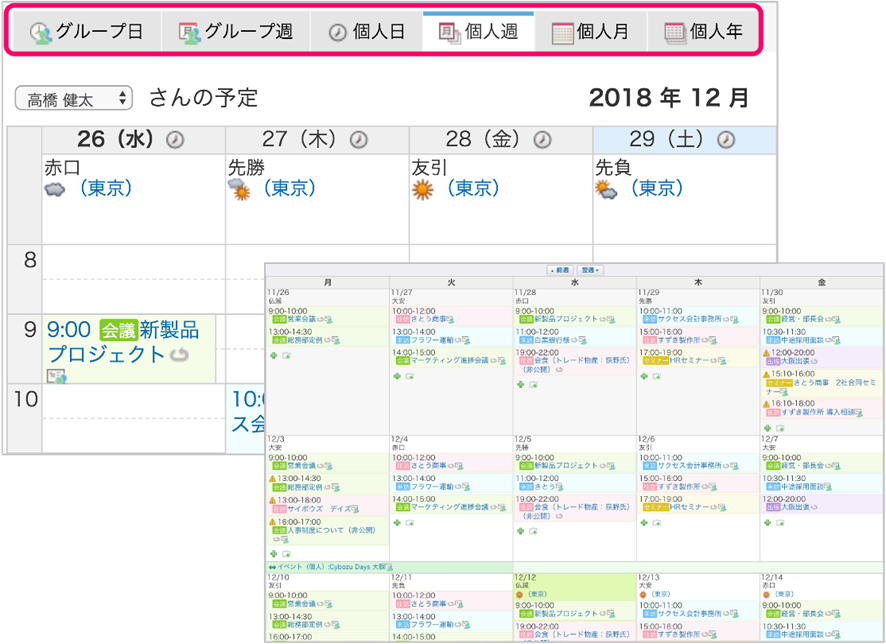Switch to the グループ週 tab

(236, 32)
